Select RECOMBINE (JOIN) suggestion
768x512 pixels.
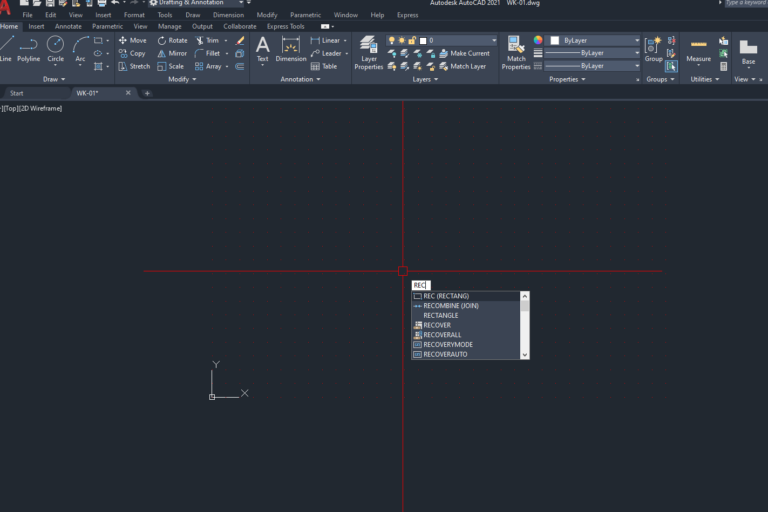tap(465, 306)
